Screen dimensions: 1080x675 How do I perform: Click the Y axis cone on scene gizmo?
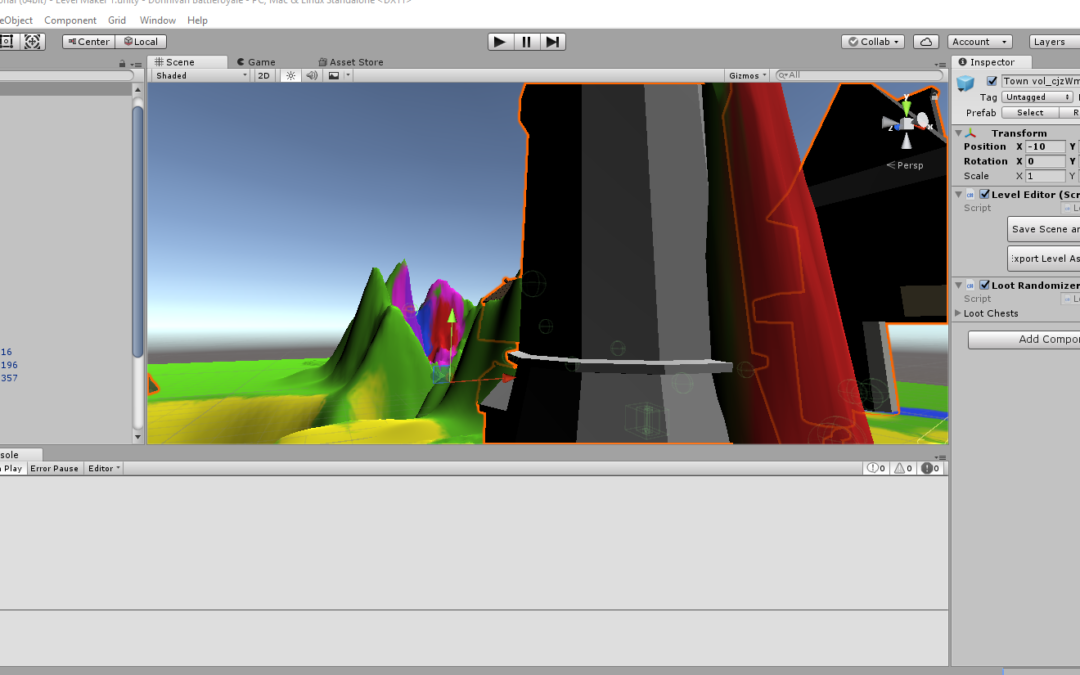click(906, 106)
